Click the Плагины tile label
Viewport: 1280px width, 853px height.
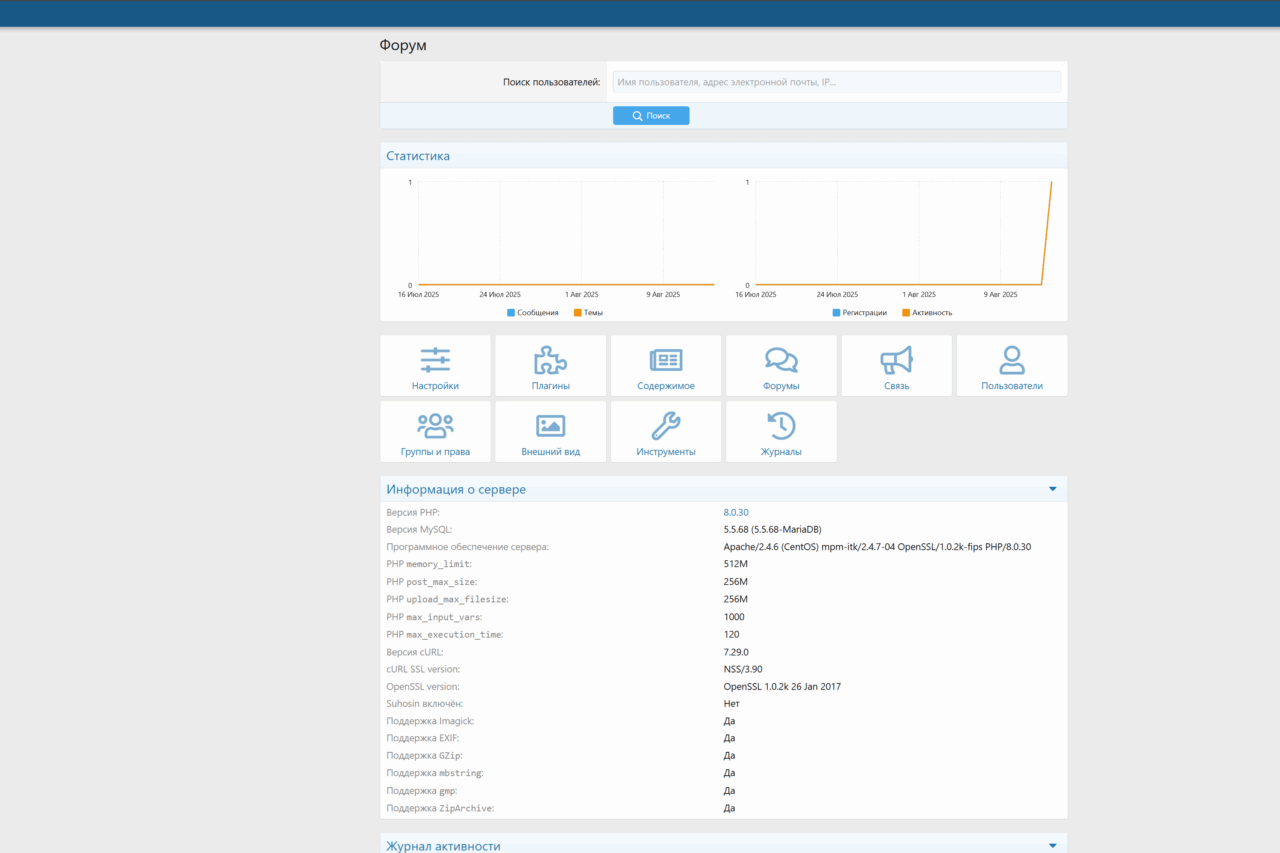click(551, 386)
